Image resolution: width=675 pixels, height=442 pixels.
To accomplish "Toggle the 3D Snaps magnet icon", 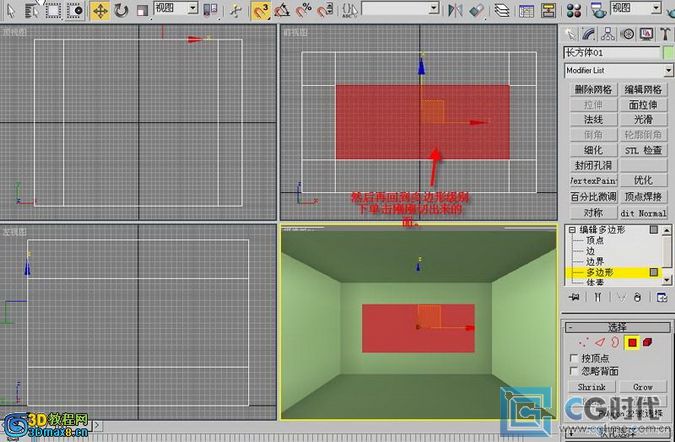I will click(261, 10).
